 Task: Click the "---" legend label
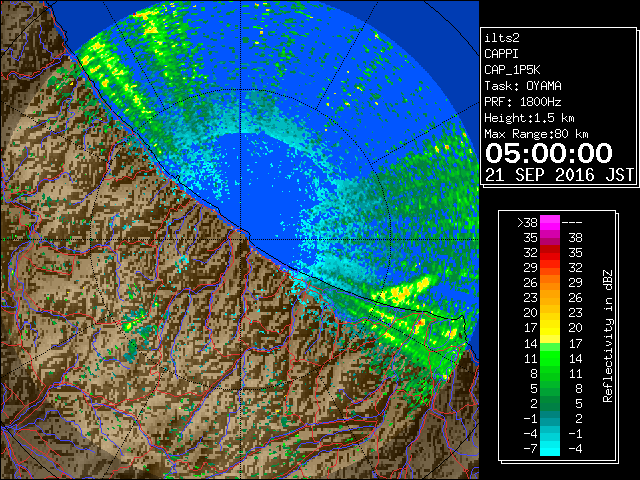pyautogui.click(x=572, y=223)
